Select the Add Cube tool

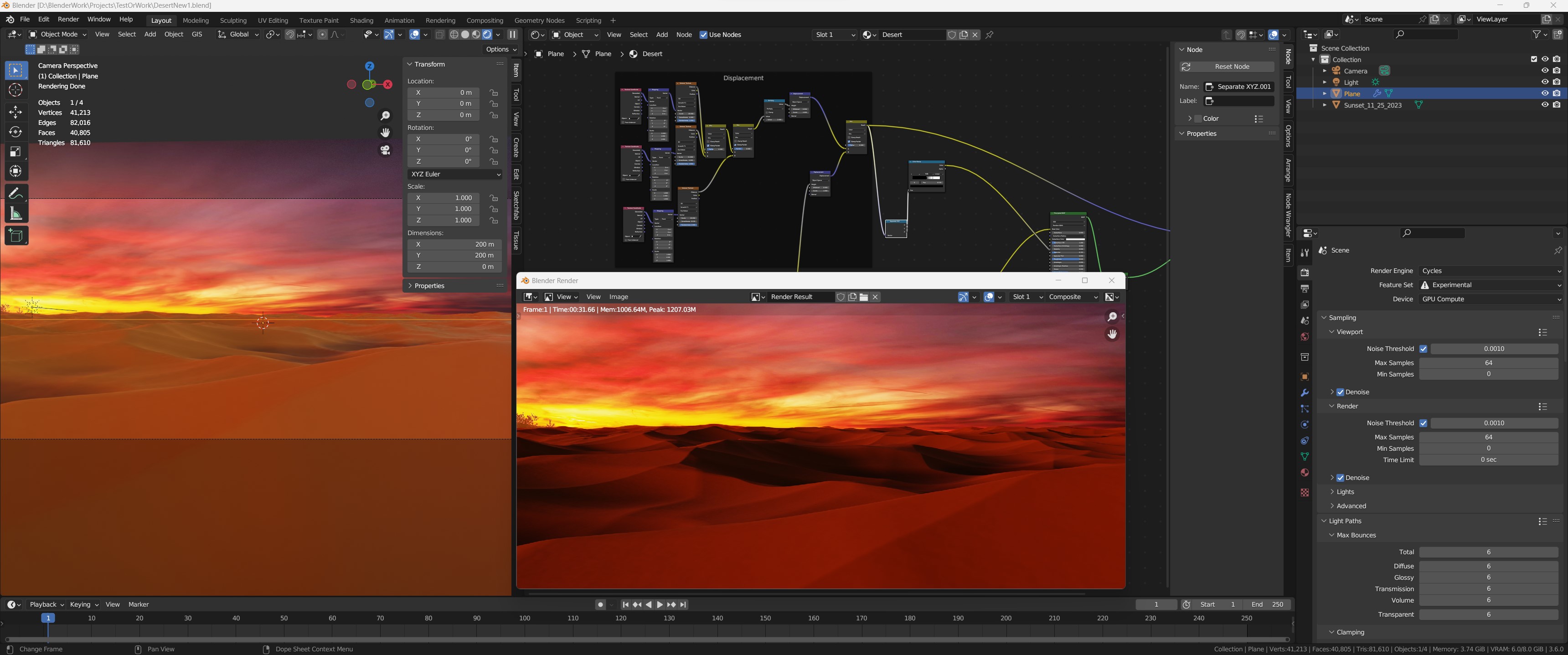point(16,236)
